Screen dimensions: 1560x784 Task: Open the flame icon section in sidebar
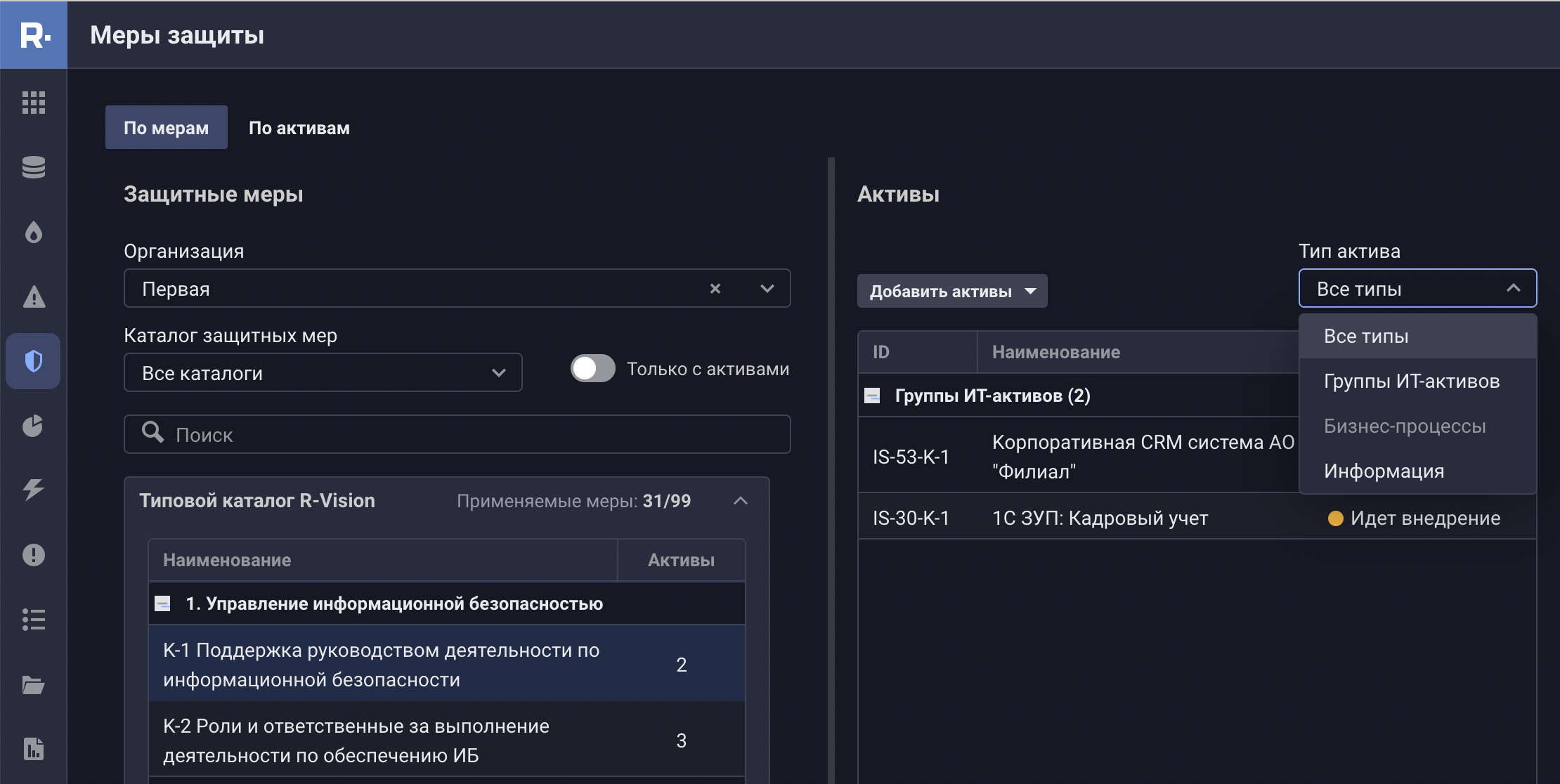pos(34,232)
